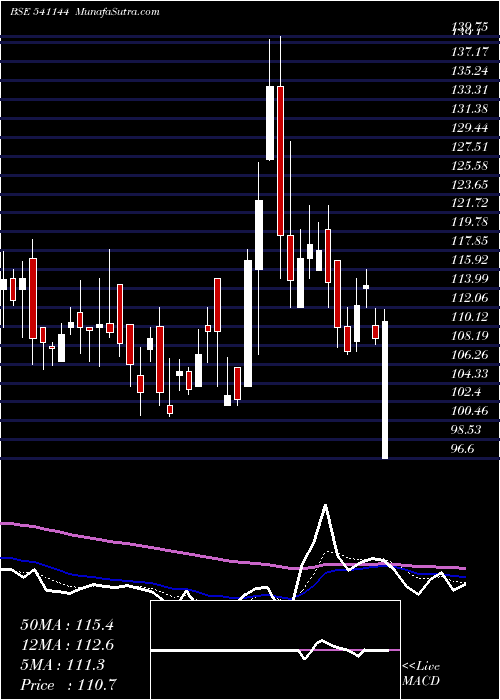Click the 135.24 price axis label
This screenshot has width=500, height=700.
pyautogui.click(x=471, y=71)
